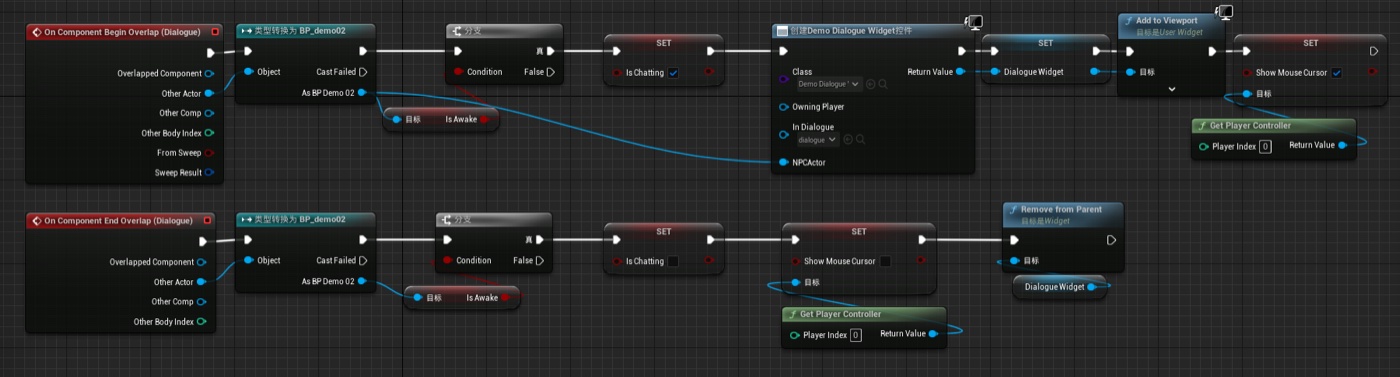1400x377 pixels.
Task: Click the red delegate pin on End Overlap event
Action: click(207, 220)
